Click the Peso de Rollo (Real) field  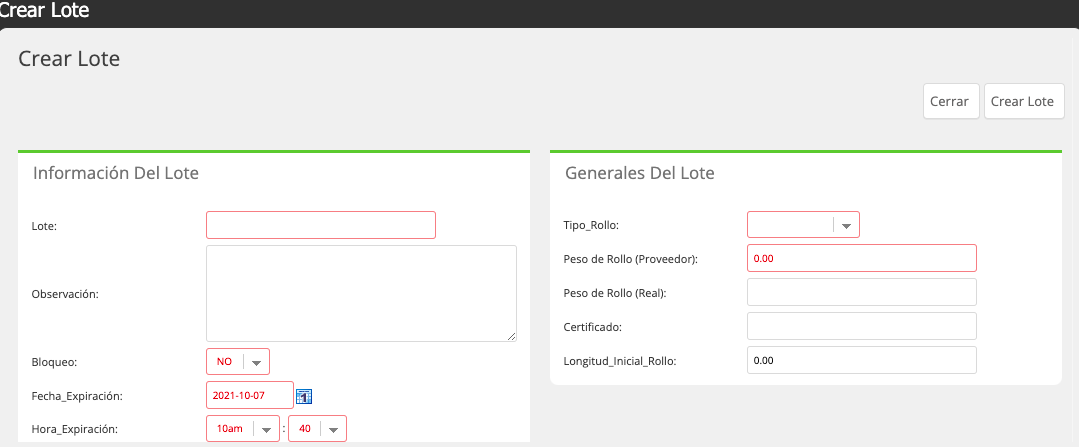coord(862,292)
